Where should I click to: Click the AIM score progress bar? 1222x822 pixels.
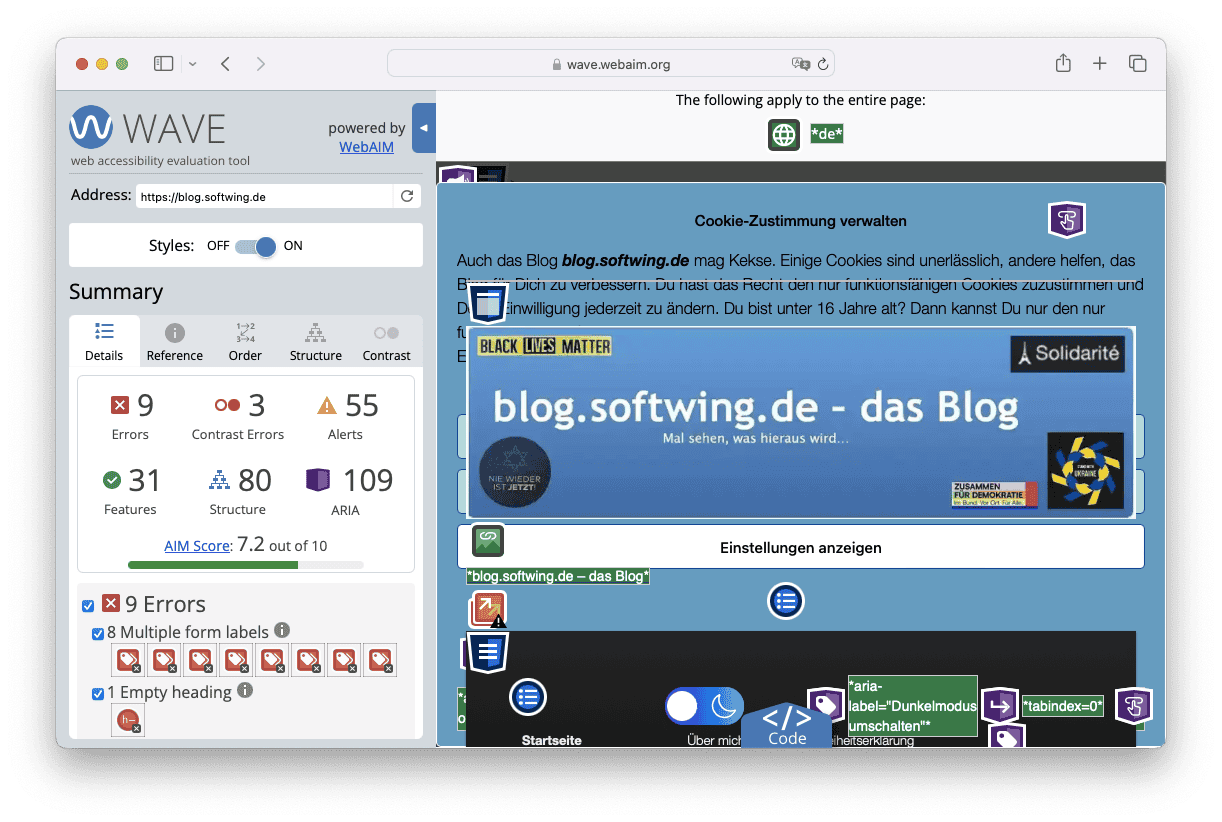[x=246, y=565]
